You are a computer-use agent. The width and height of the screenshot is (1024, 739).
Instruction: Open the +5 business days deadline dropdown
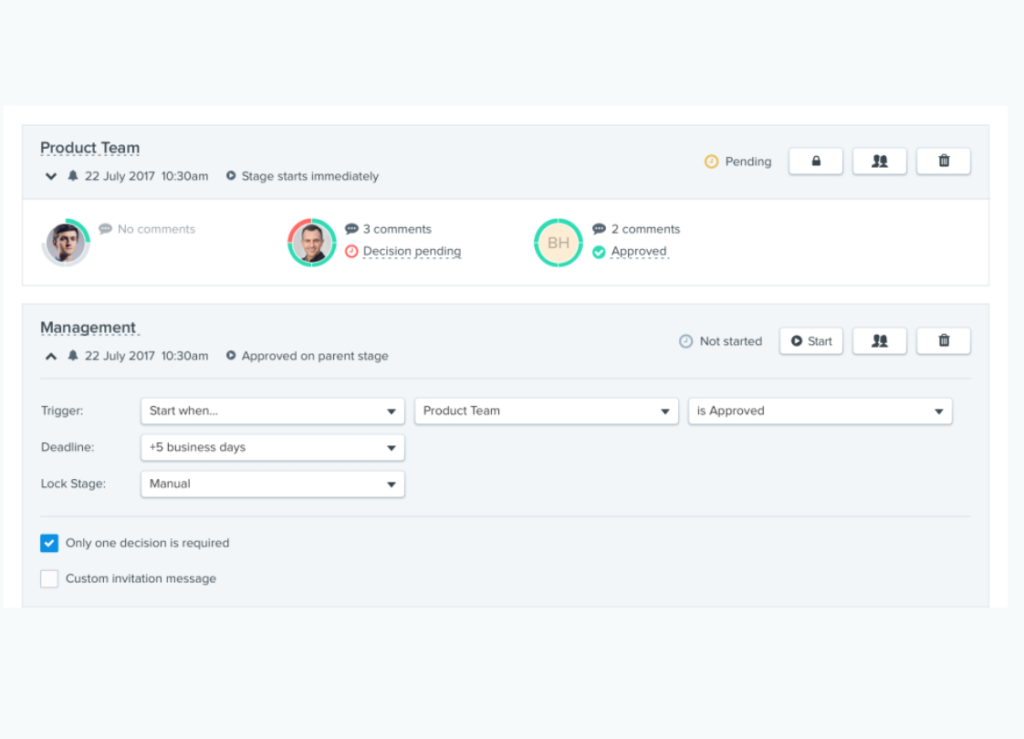pyautogui.click(x=271, y=447)
